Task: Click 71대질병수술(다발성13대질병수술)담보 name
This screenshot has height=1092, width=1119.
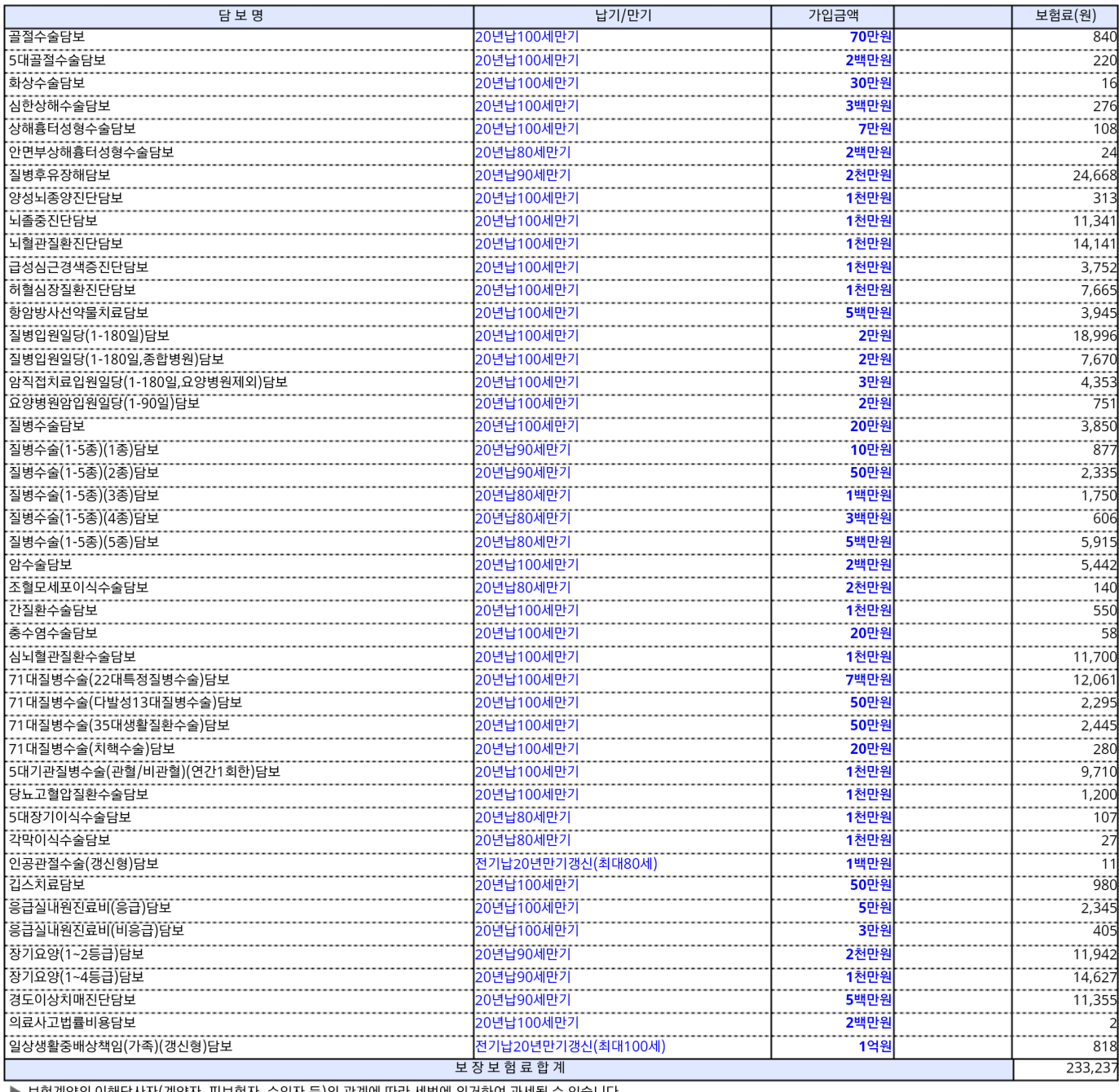Action: click(126, 702)
